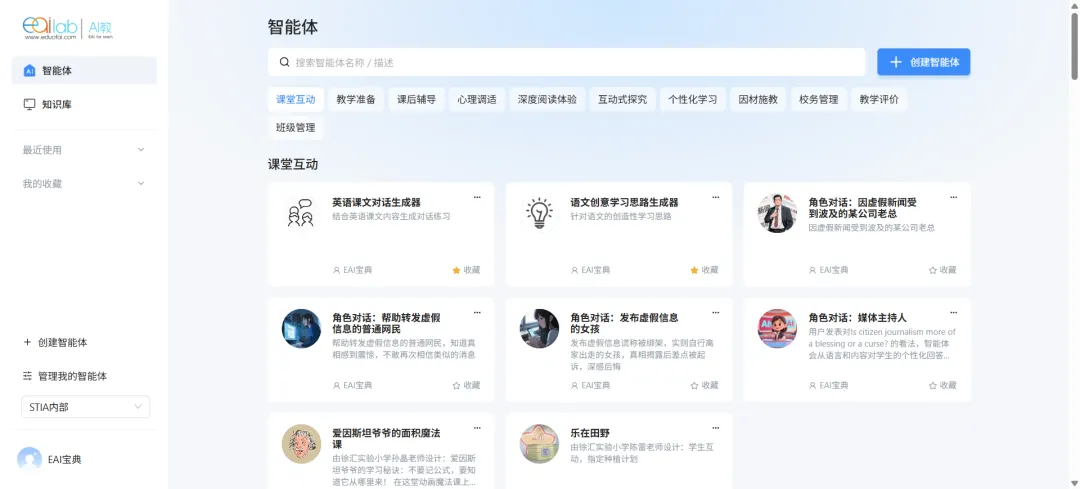Click the 管理我的智能体 sliders icon
This screenshot has height=489, width=1080.
(28, 376)
